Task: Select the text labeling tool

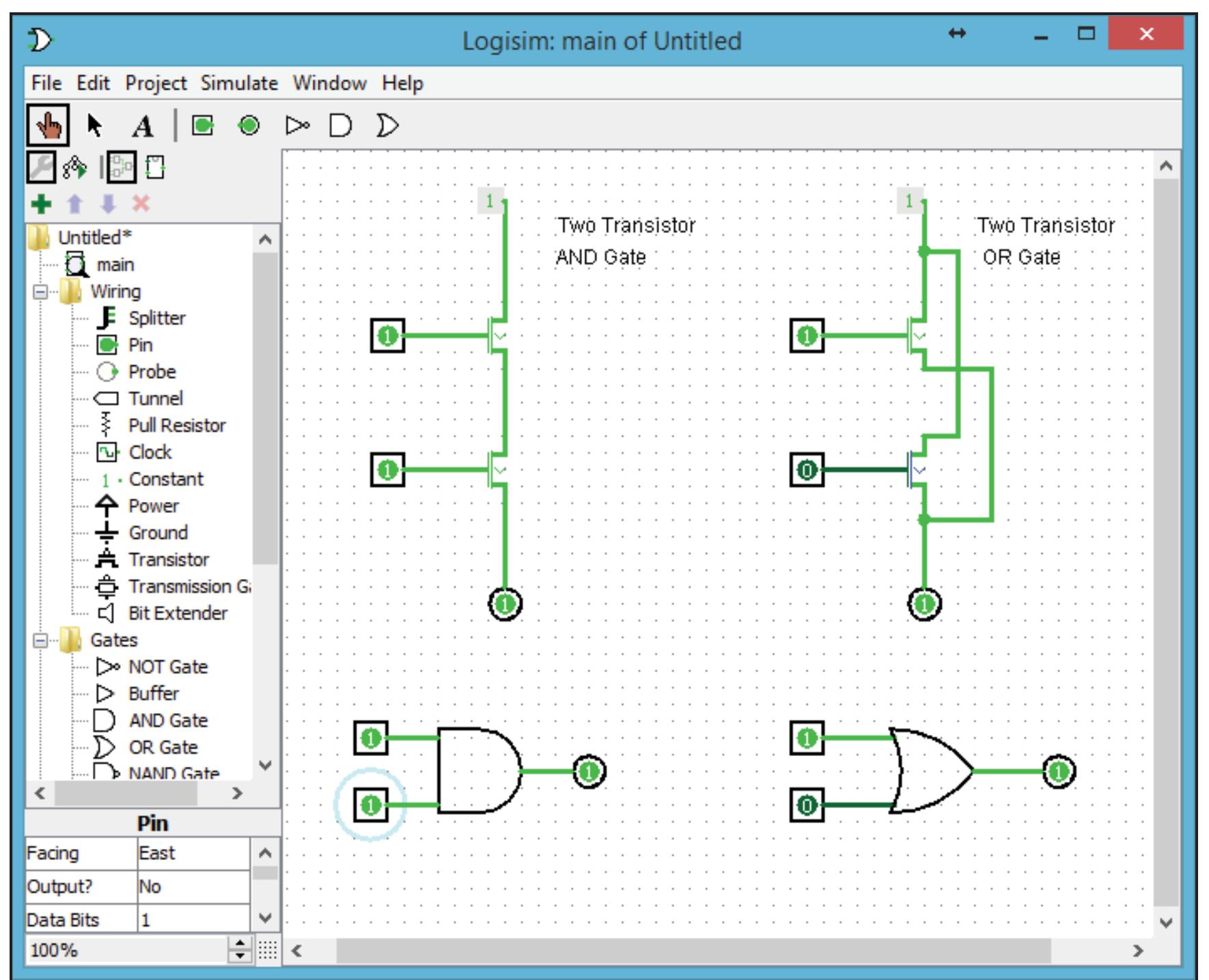Action: (141, 126)
